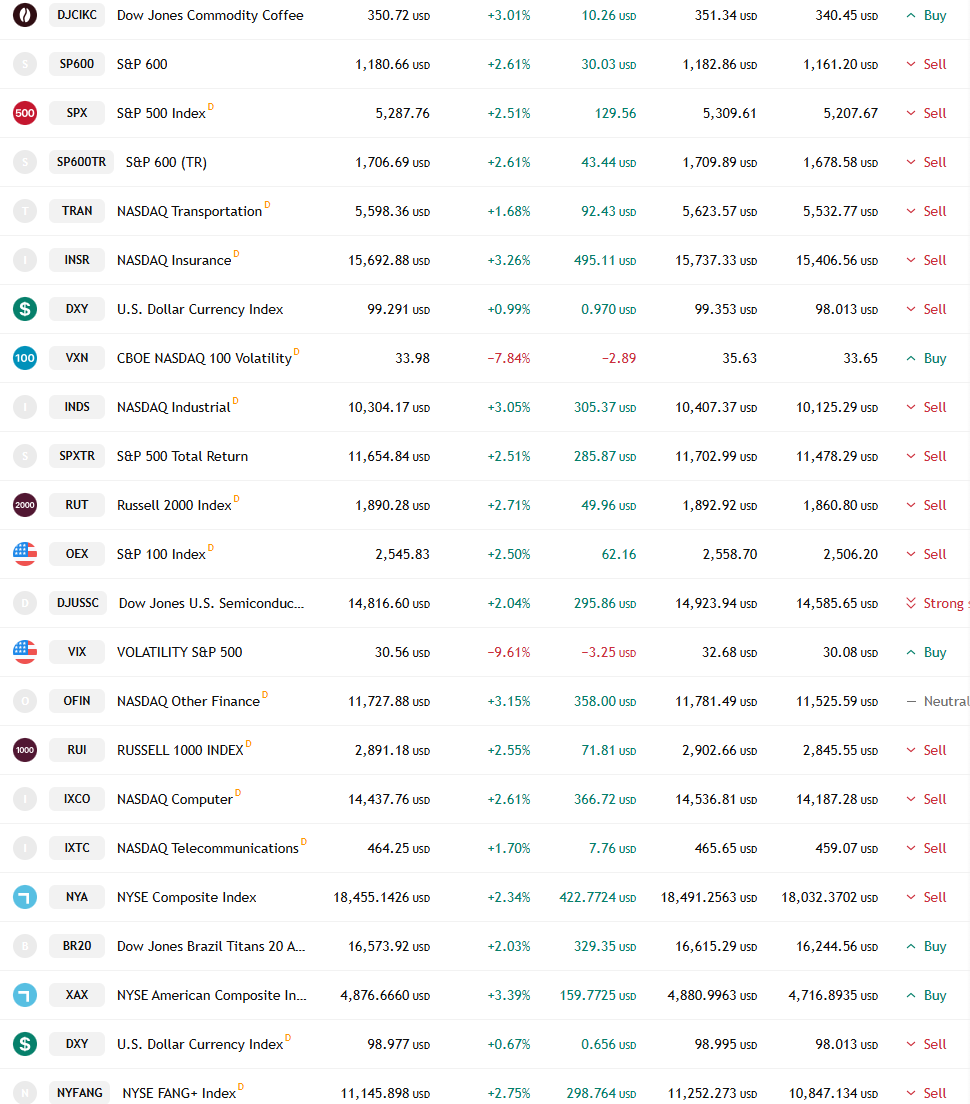Image resolution: width=970 pixels, height=1104 pixels.
Task: Open Dow Jones Brazil Titans 20 link
Action: point(211,946)
